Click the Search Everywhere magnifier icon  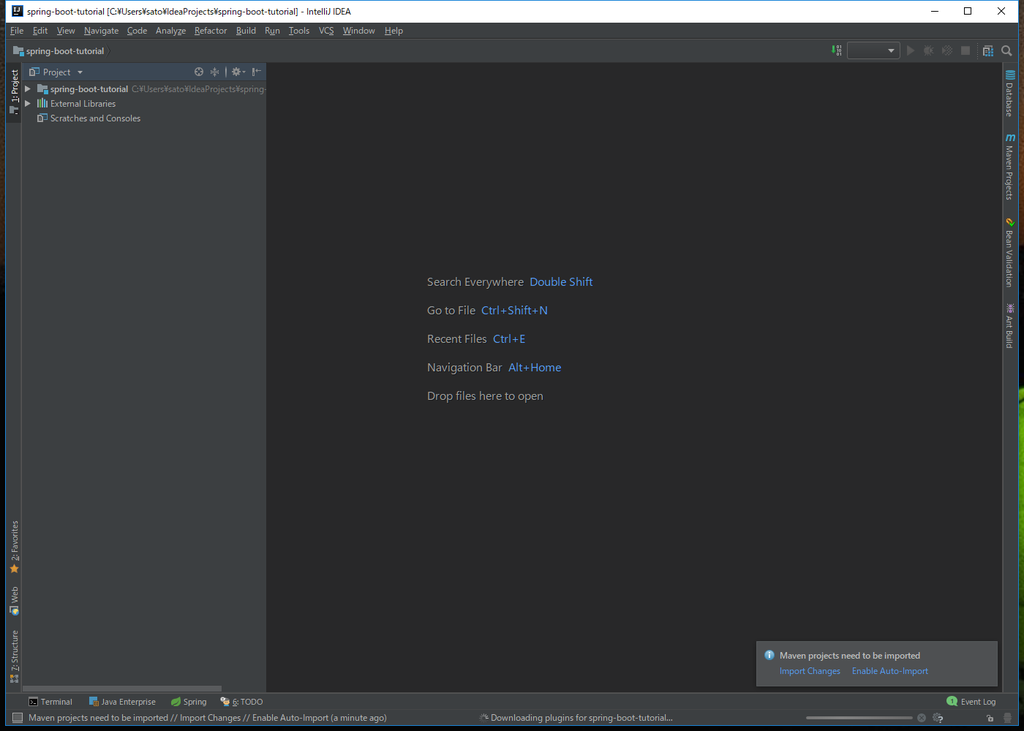coord(1006,50)
